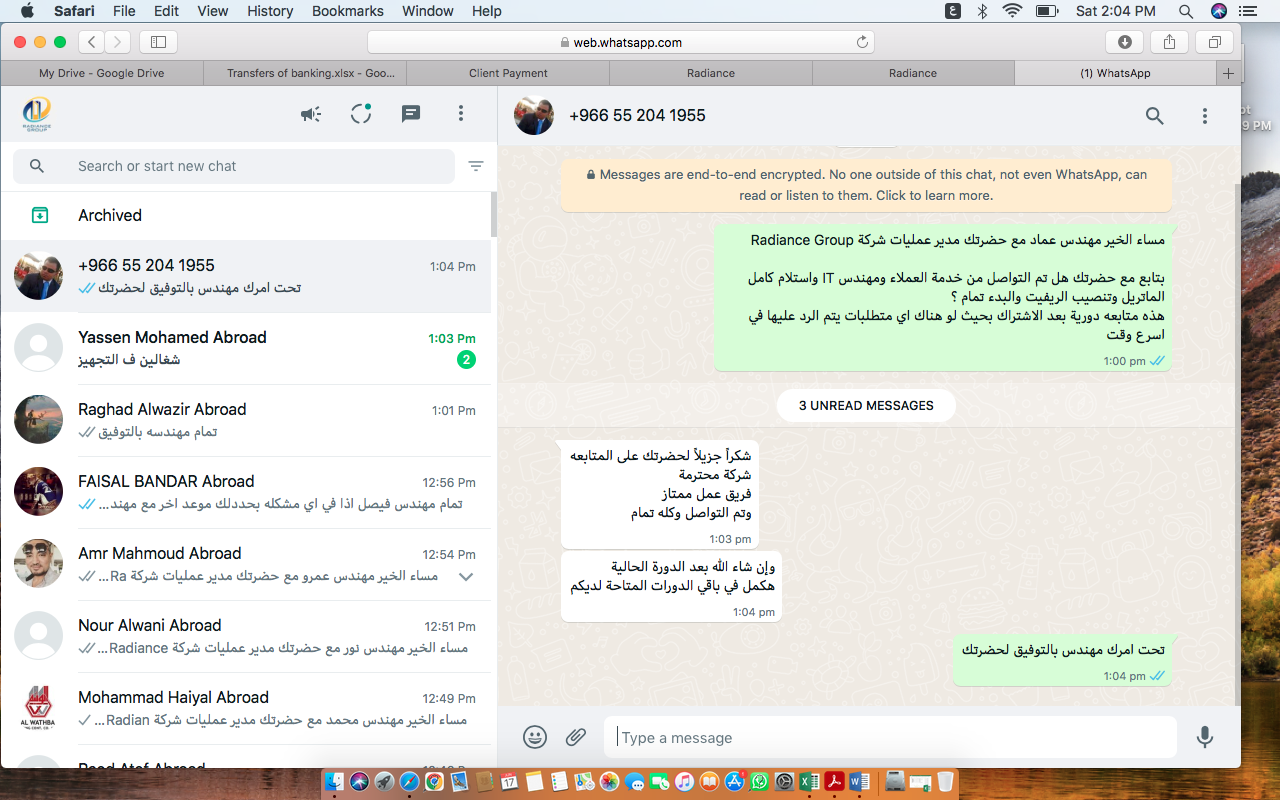The width and height of the screenshot is (1280, 800).
Task: Click the chat list scrollbar
Action: click(x=494, y=215)
